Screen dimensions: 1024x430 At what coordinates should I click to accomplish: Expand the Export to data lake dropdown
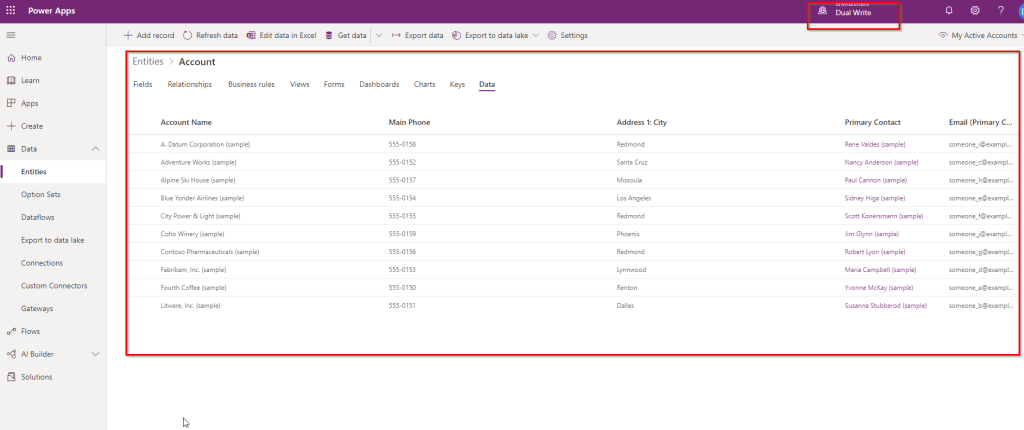click(536, 35)
